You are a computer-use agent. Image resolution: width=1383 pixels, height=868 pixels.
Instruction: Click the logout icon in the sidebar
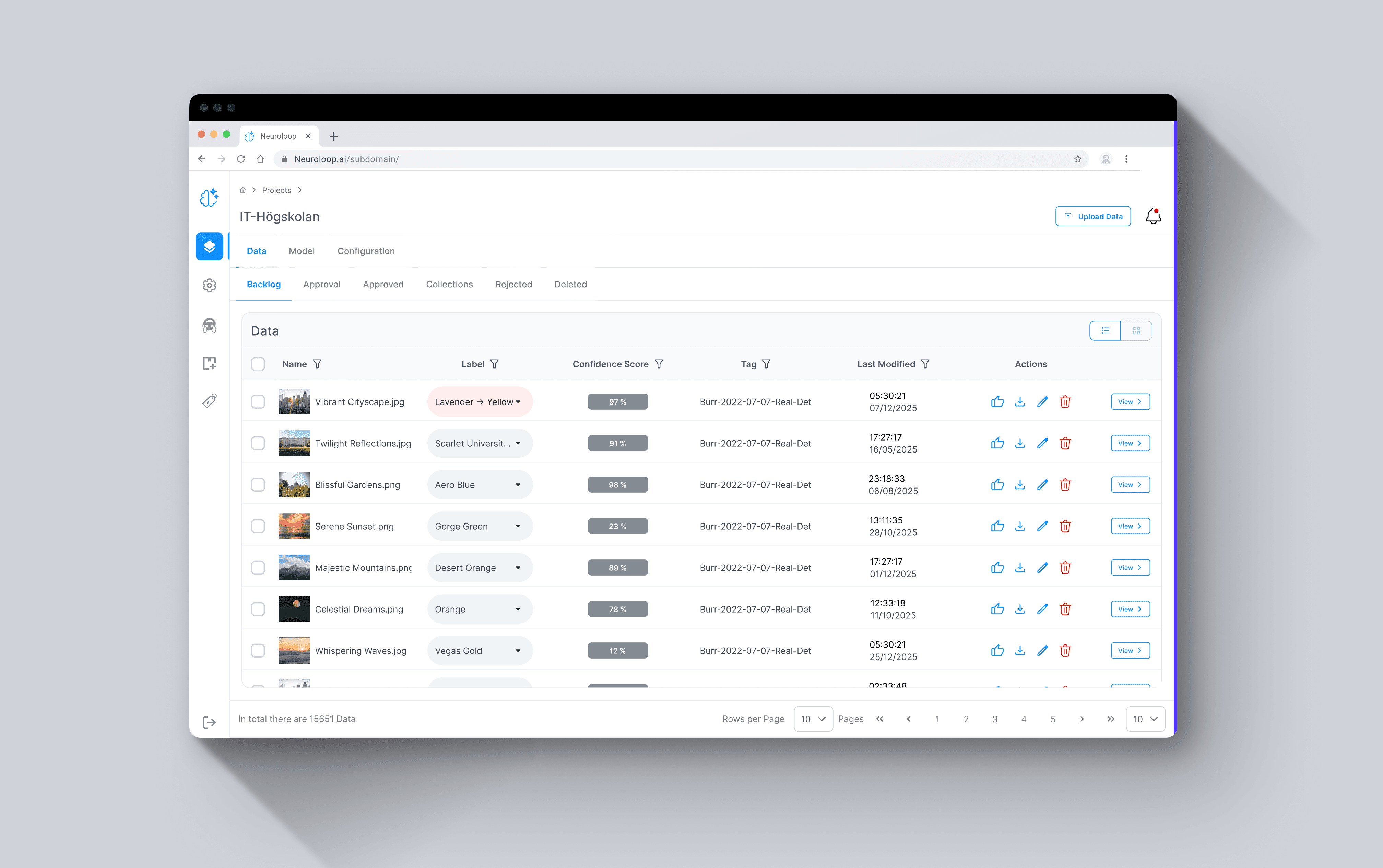(x=209, y=722)
